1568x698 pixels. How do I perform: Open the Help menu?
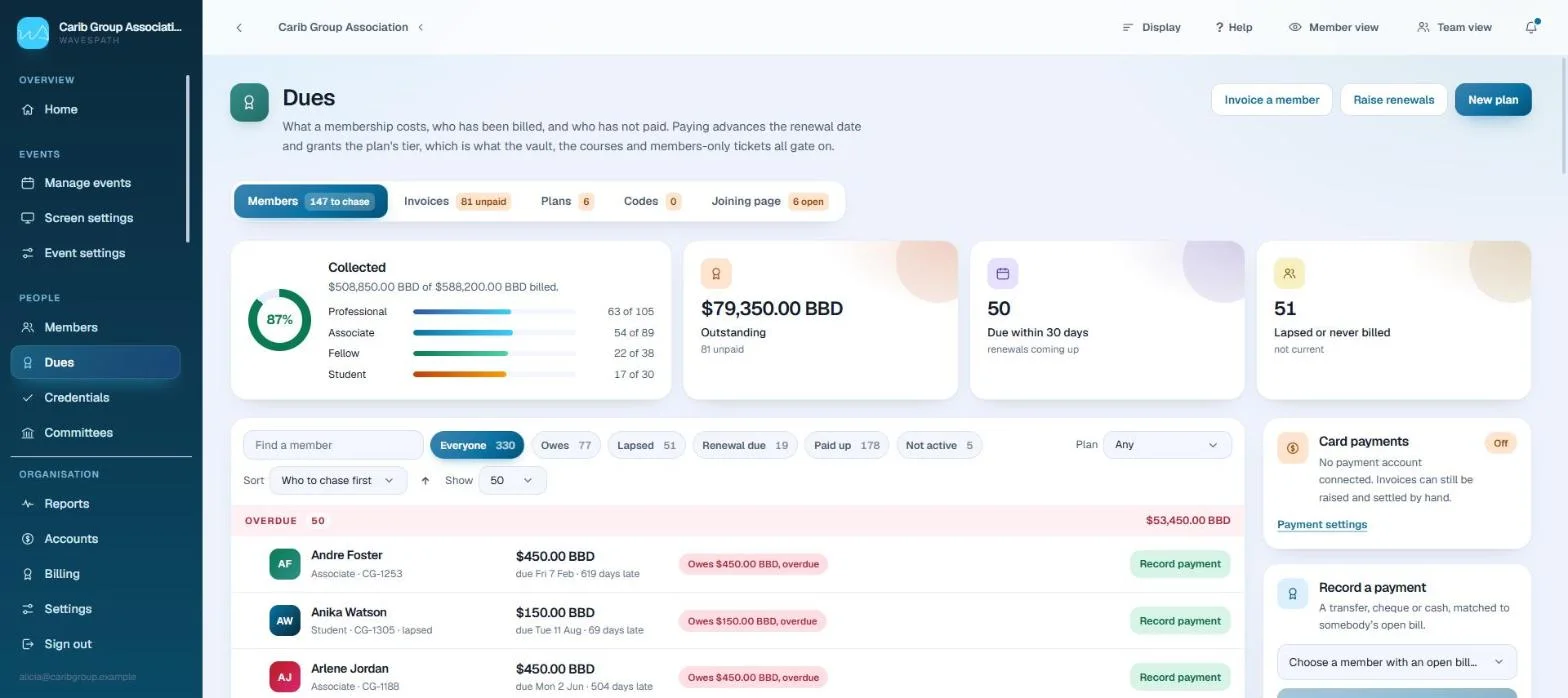pos(1234,27)
